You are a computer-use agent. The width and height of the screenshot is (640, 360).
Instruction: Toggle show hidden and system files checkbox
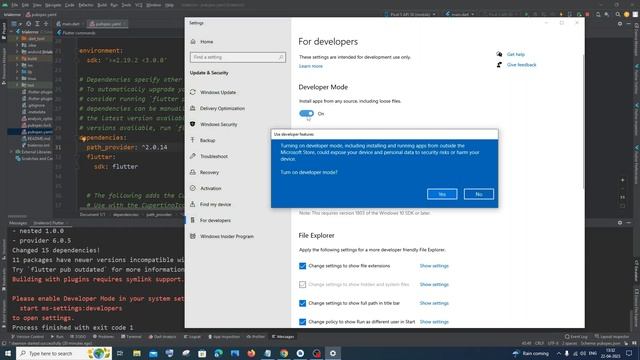coord(302,284)
